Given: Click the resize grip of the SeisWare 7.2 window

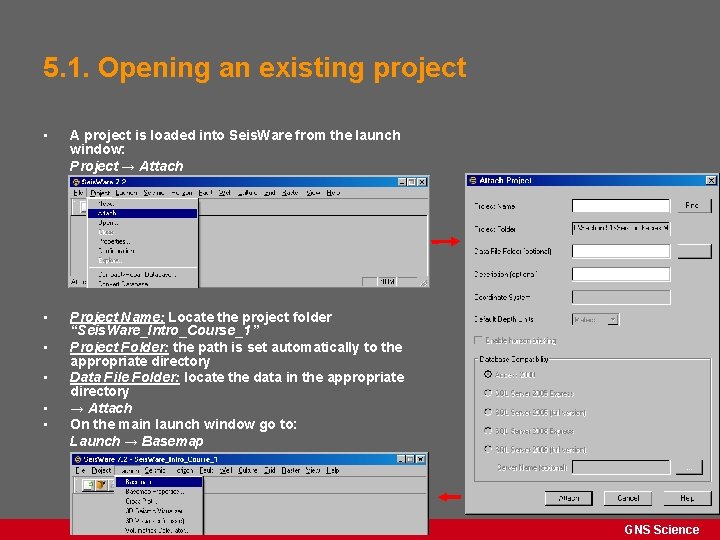Looking at the screenshot, I should [x=424, y=283].
